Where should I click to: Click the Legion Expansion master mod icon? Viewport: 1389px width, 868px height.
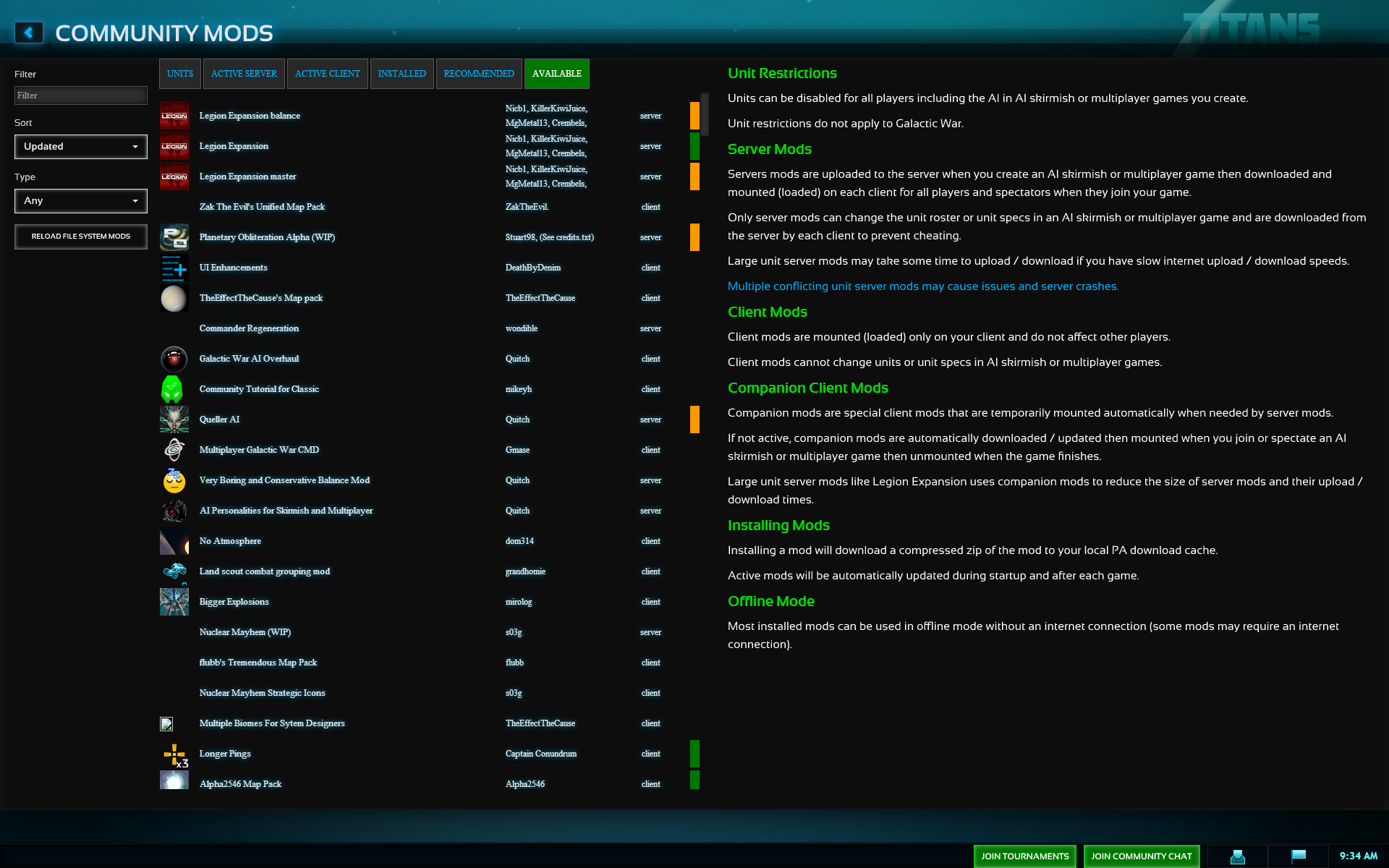click(x=174, y=176)
